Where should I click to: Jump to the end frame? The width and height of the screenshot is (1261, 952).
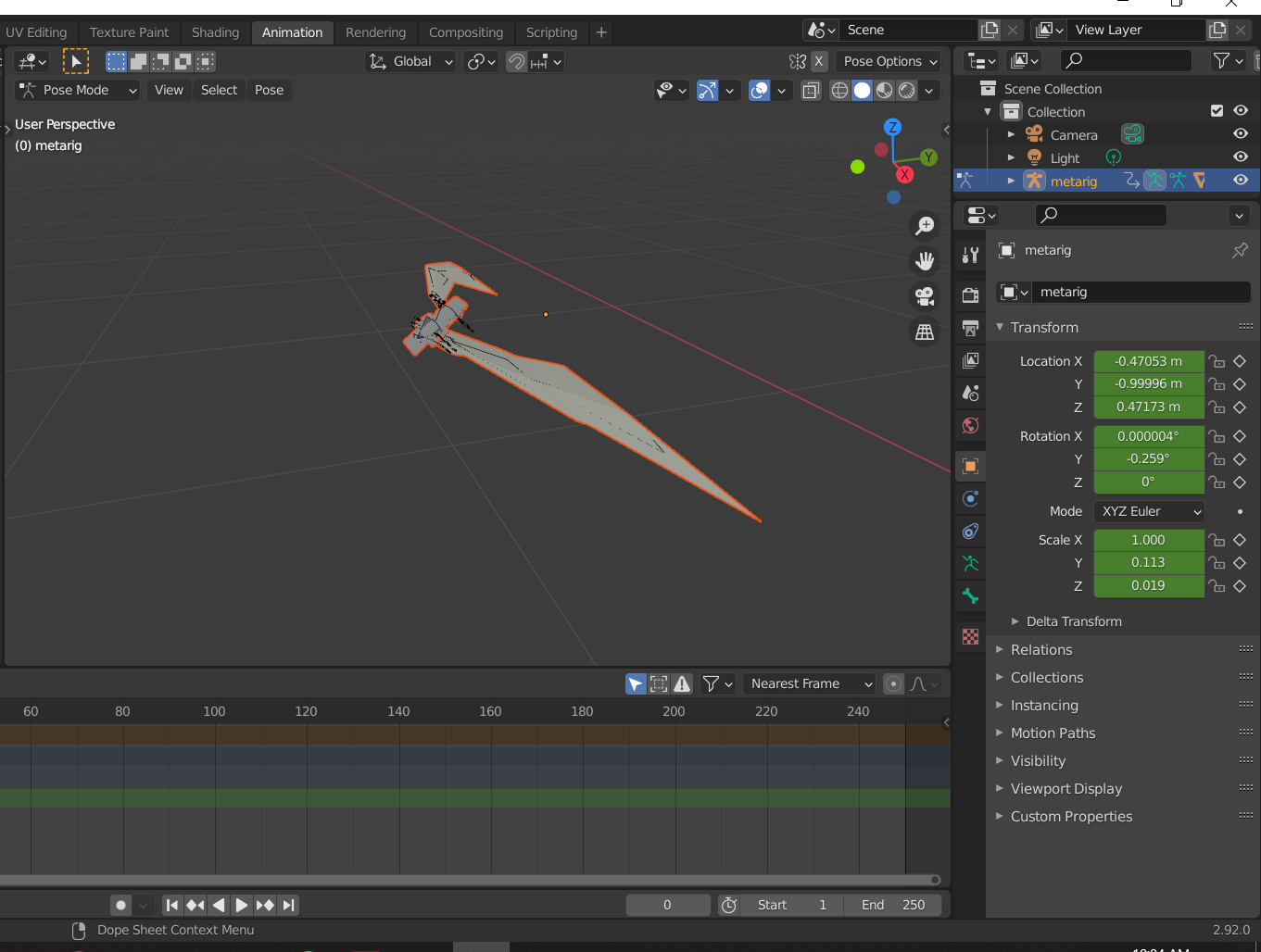click(288, 905)
